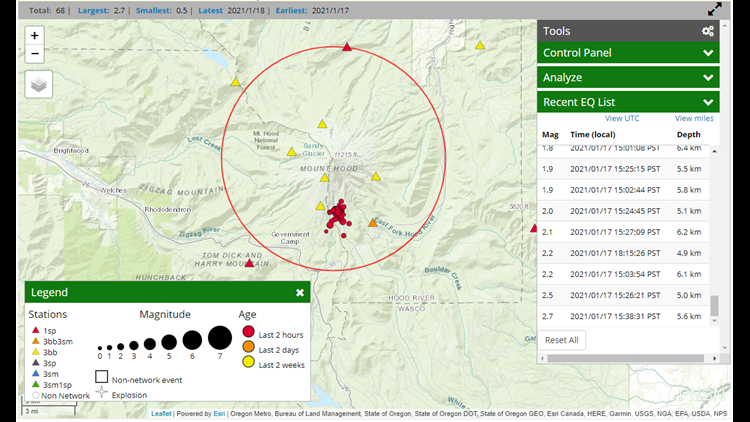Sort by Depth column header

[x=688, y=134]
